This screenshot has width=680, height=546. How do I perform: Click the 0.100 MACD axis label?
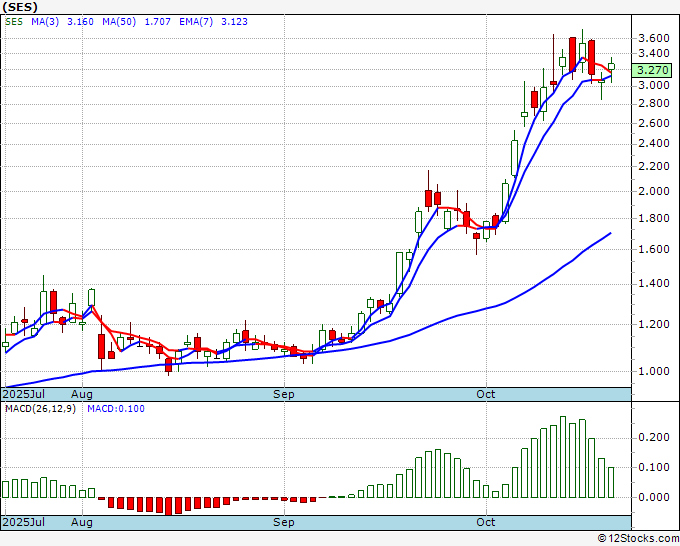coord(654,468)
